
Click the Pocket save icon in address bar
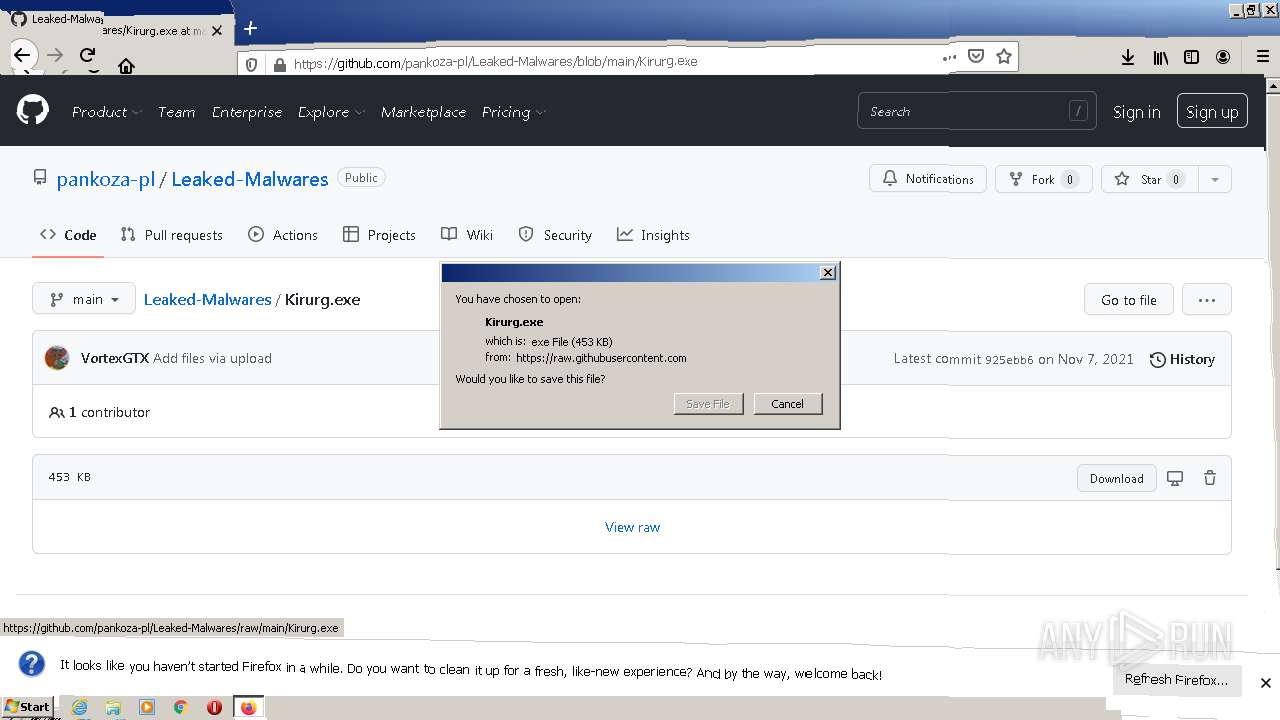click(x=976, y=57)
